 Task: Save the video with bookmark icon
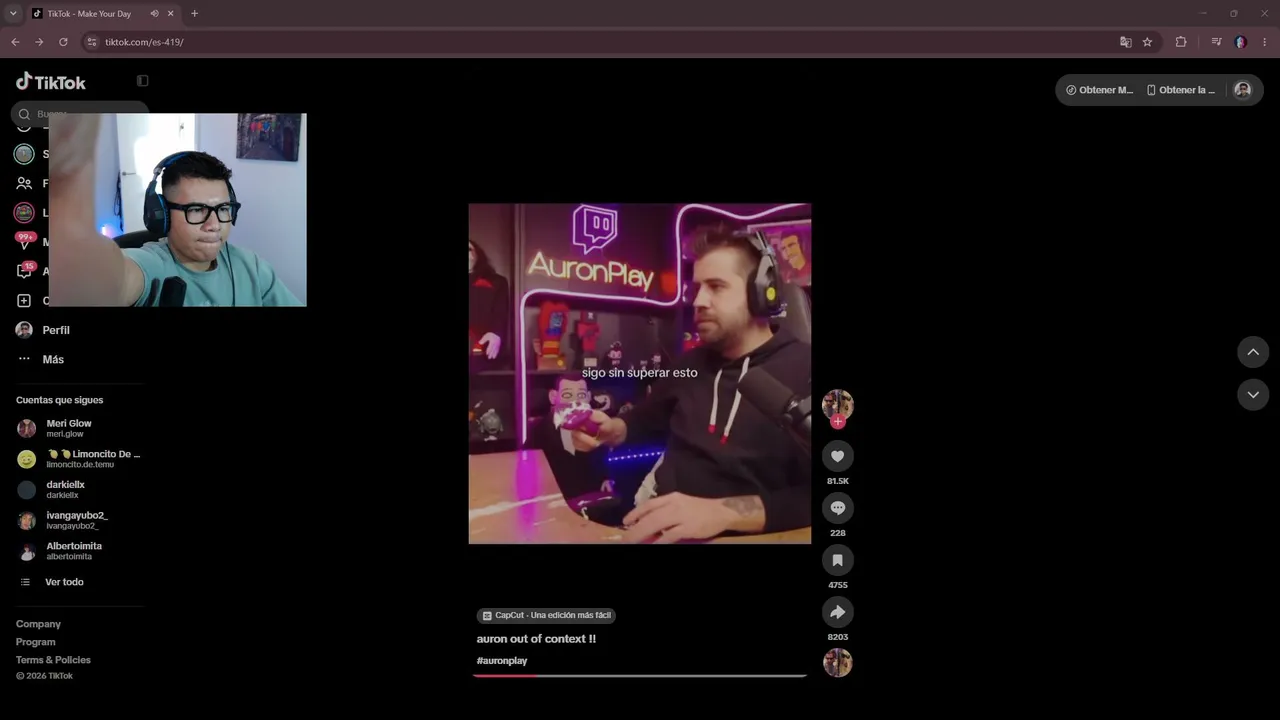point(838,560)
